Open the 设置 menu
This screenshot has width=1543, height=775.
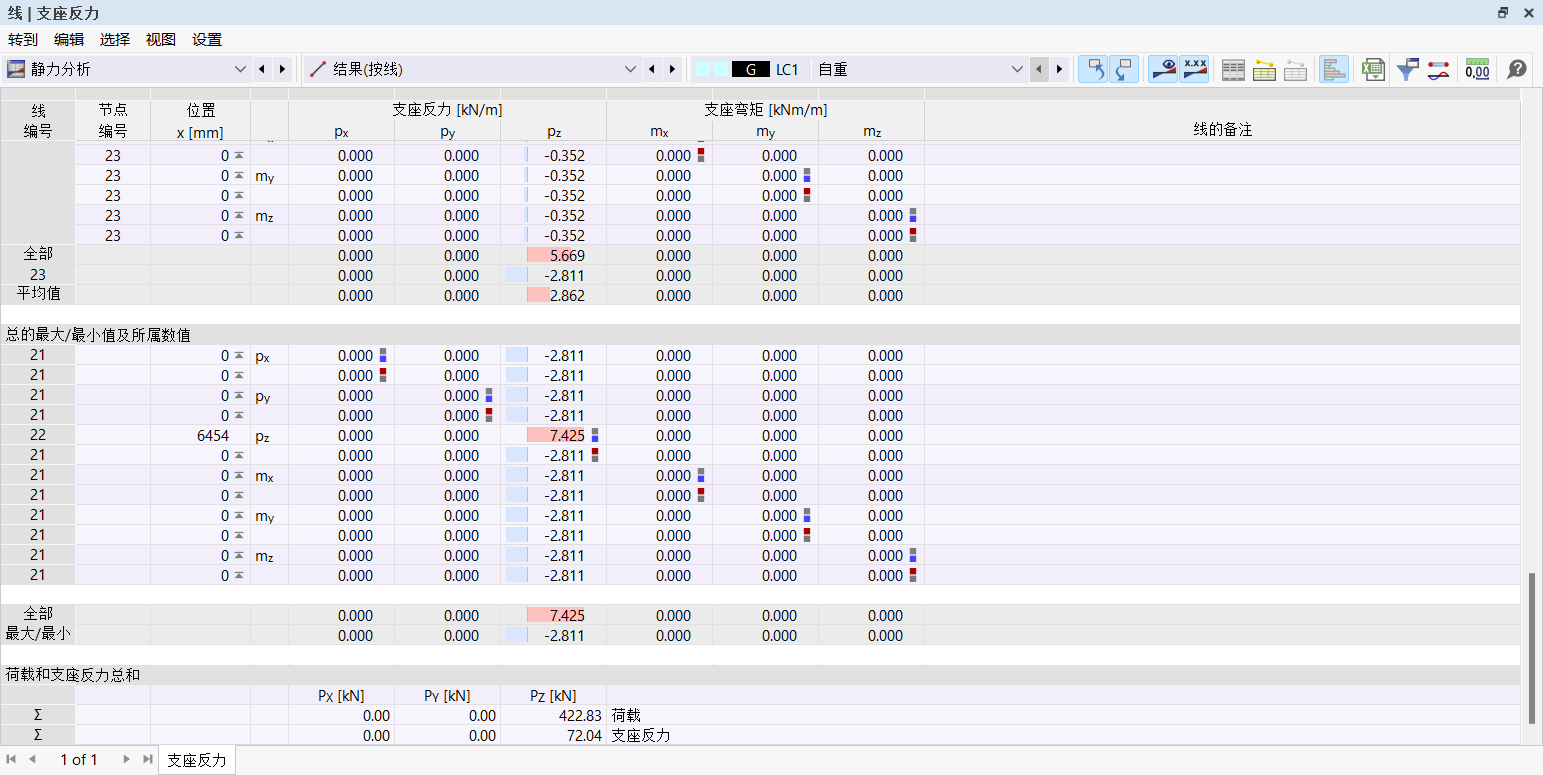pyautogui.click(x=207, y=40)
